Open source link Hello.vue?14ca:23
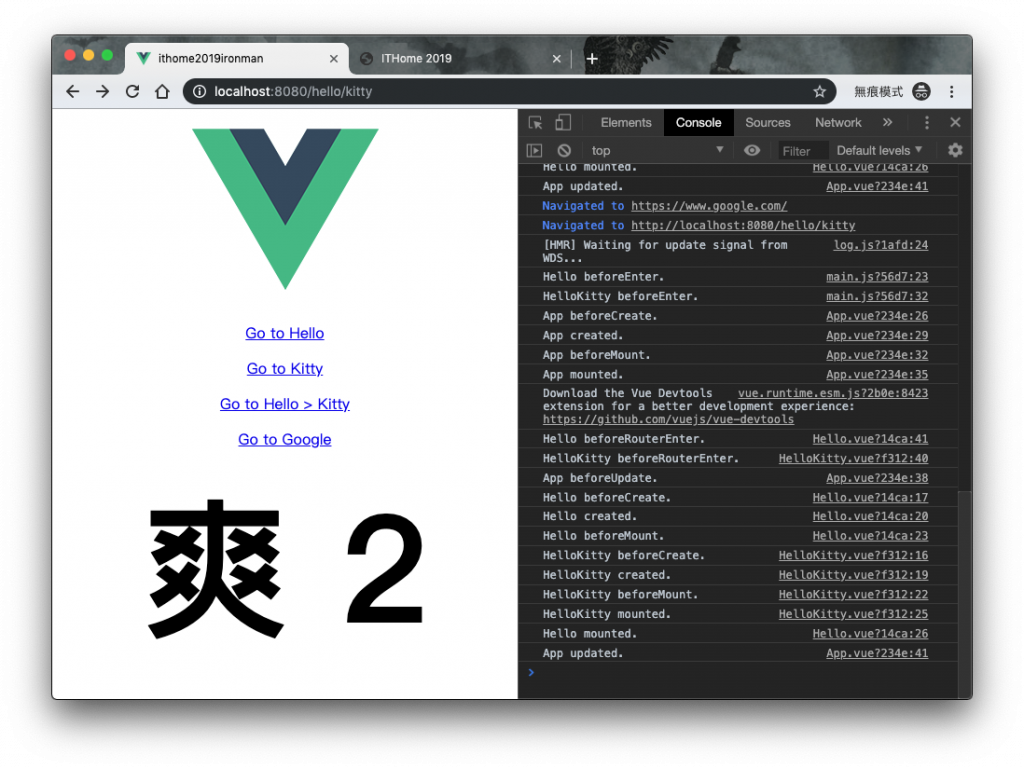Viewport: 1024px width, 768px height. point(870,536)
